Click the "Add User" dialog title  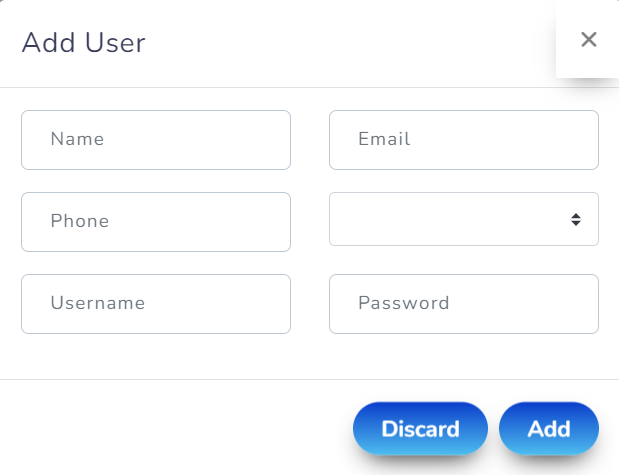[x=84, y=42]
